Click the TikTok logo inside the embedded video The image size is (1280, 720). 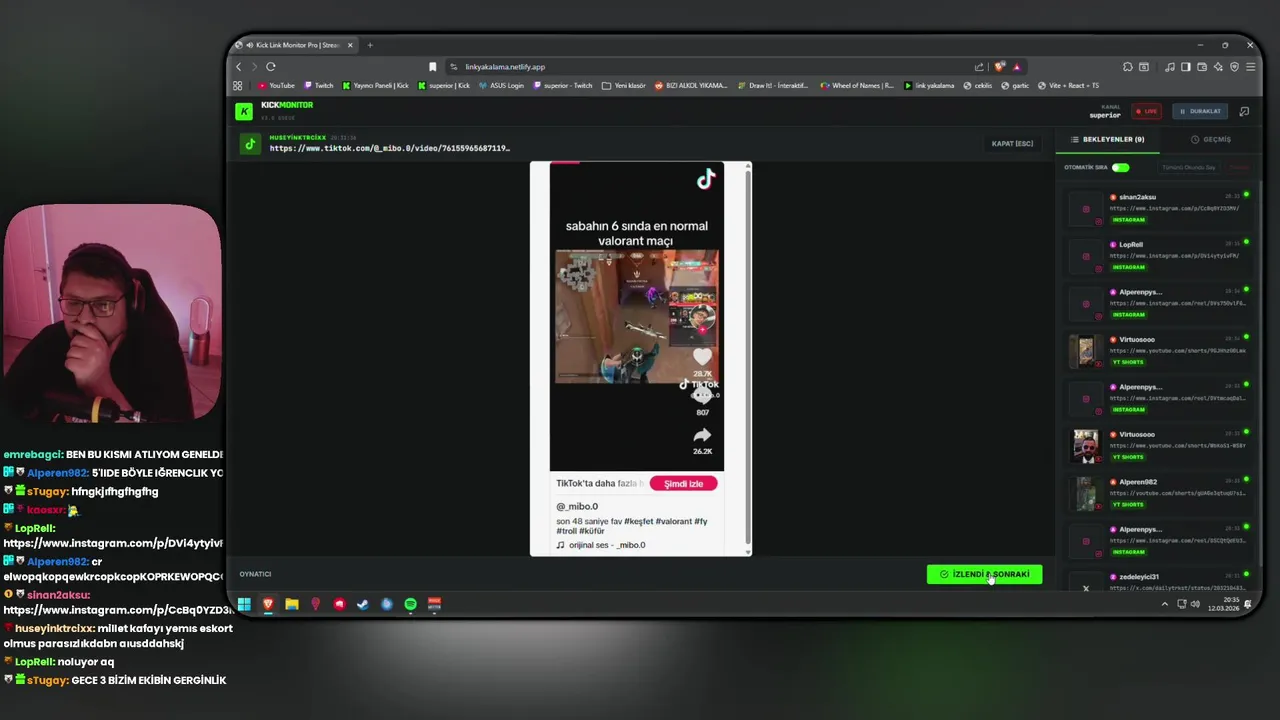coord(706,179)
